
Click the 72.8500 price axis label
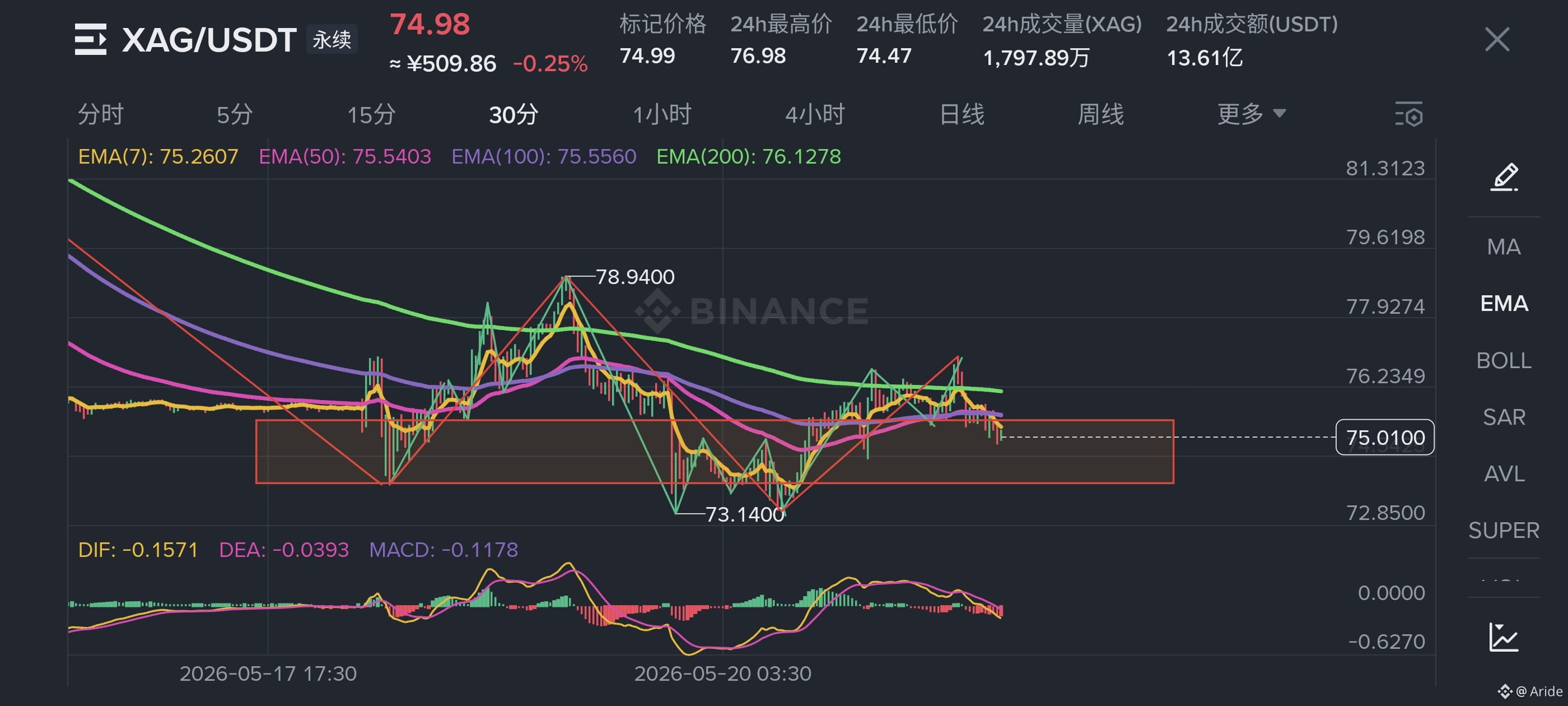[x=1385, y=512]
